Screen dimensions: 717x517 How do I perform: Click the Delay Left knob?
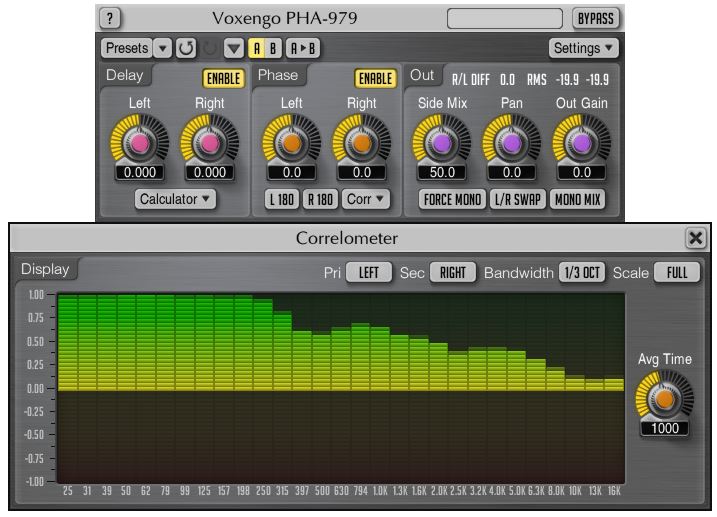pyautogui.click(x=139, y=144)
